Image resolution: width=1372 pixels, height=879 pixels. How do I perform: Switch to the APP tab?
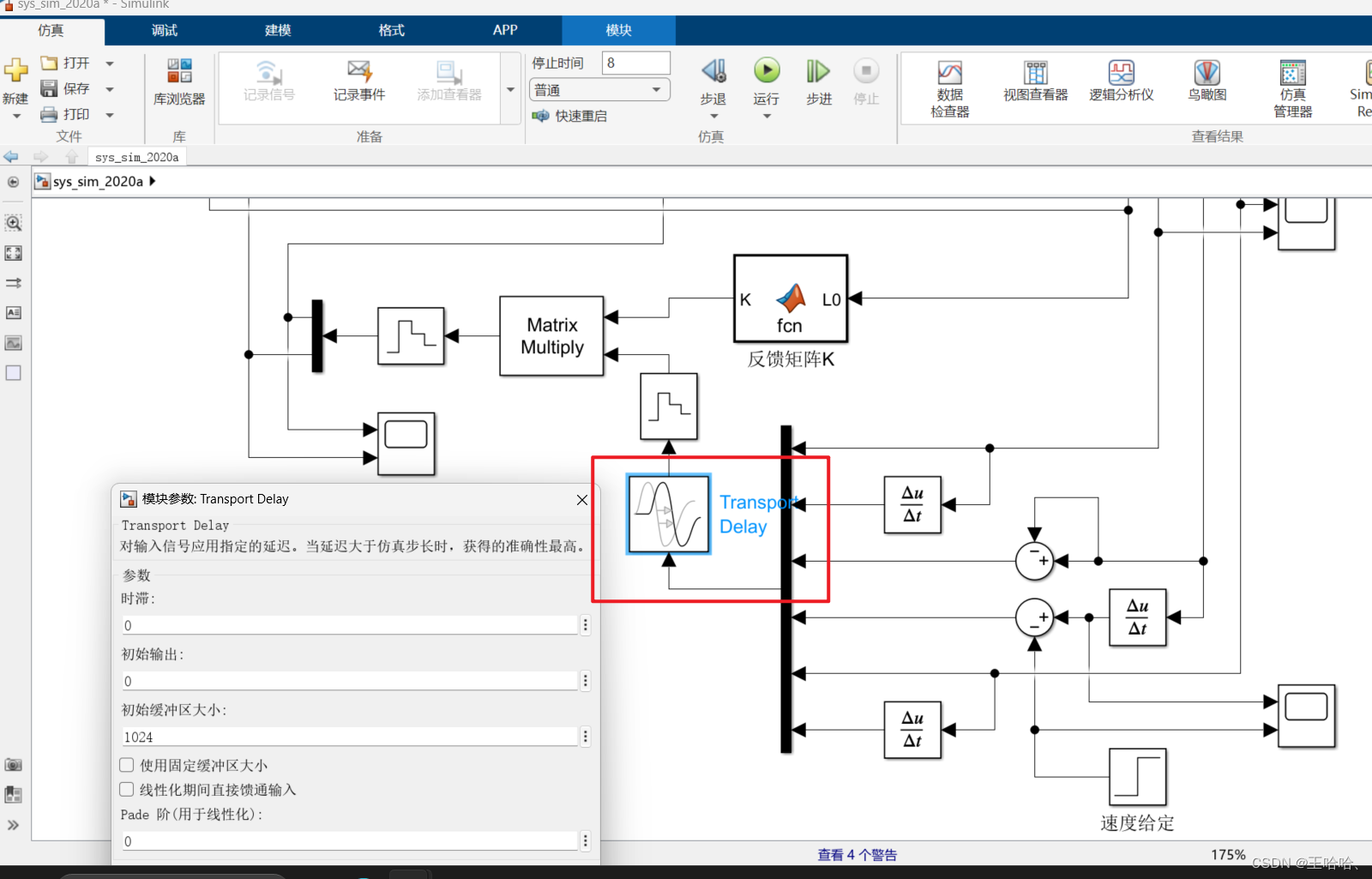[x=505, y=30]
